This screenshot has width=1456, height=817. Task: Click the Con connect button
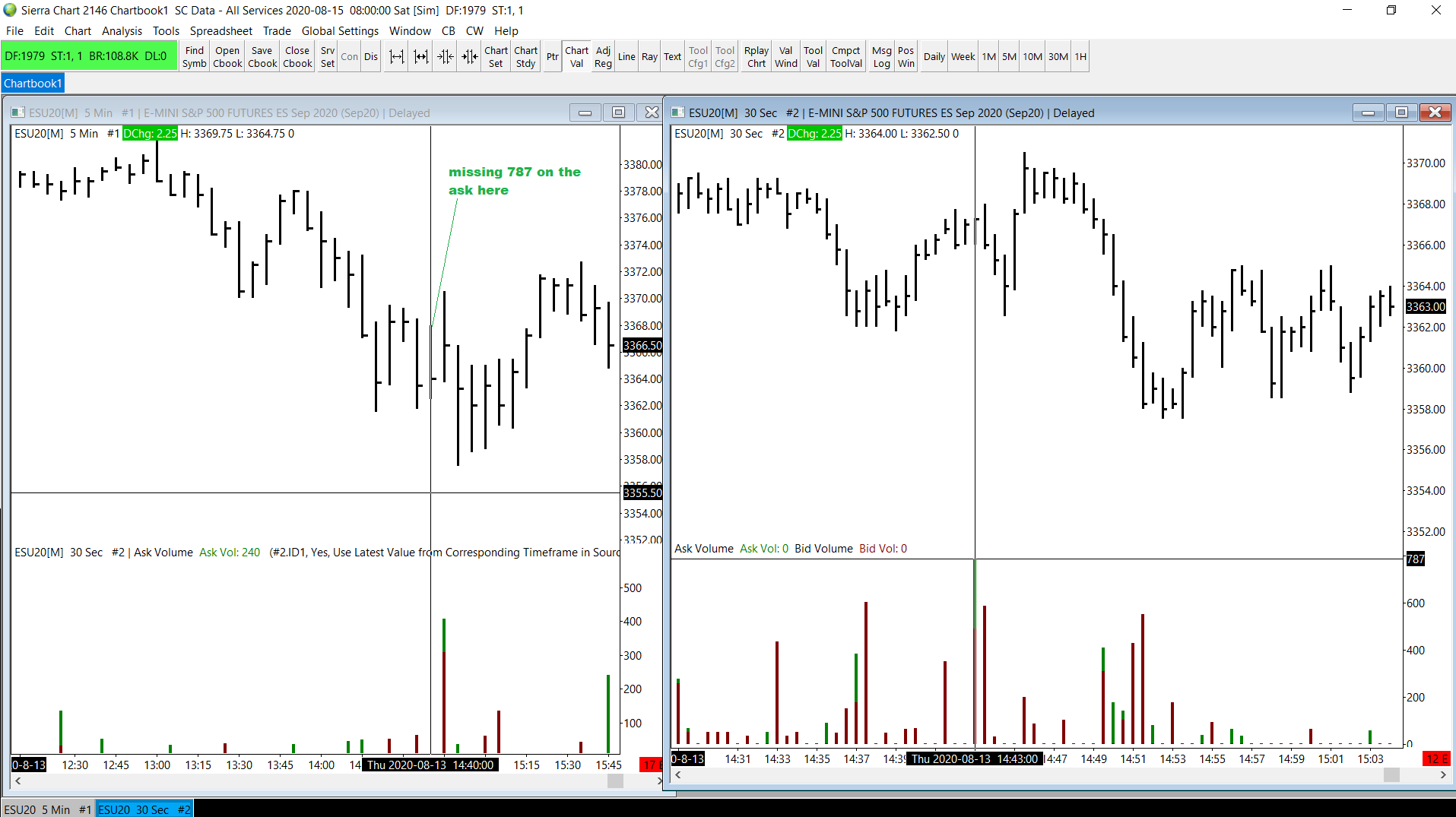(350, 57)
